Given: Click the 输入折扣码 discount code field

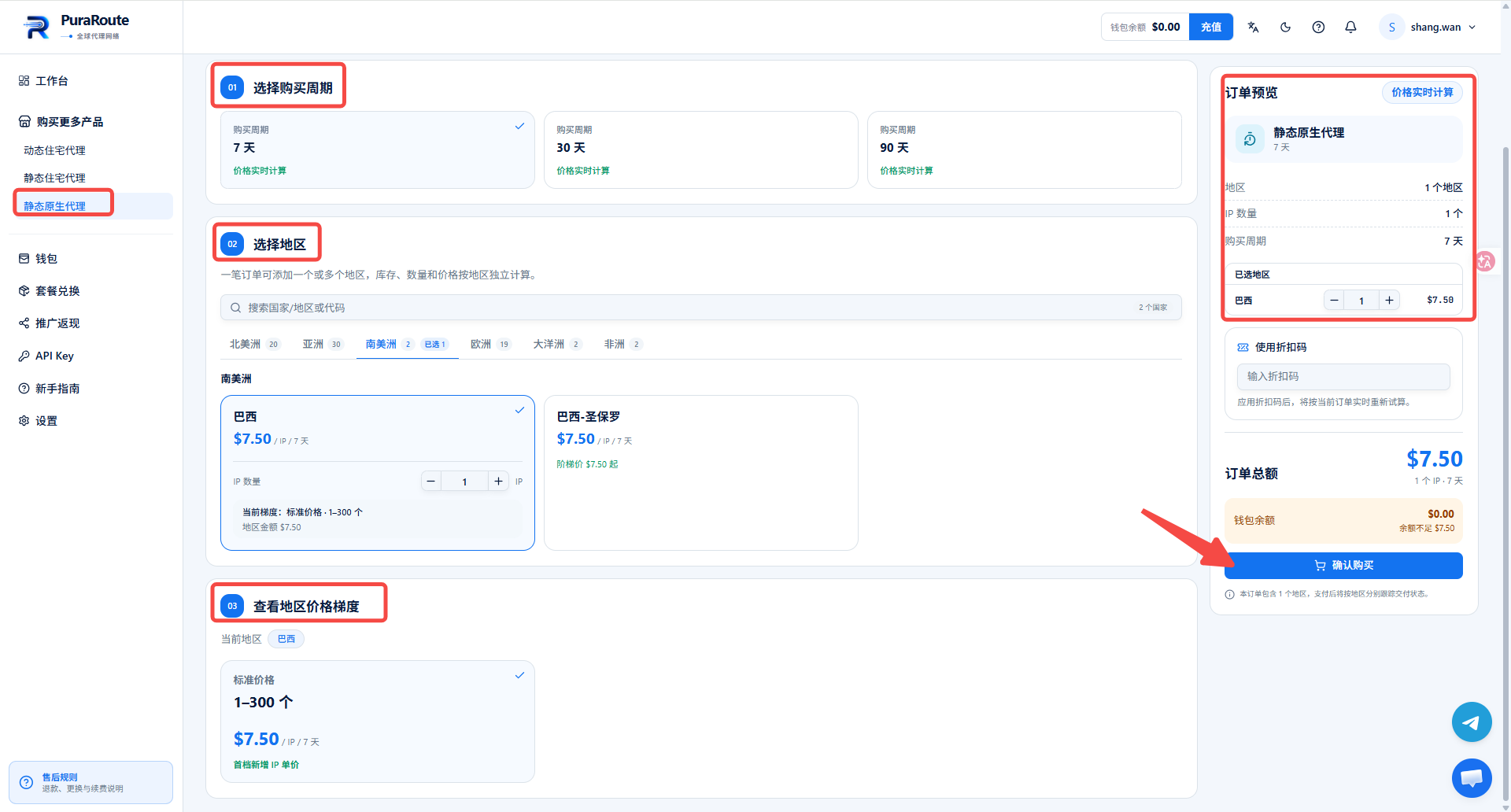Looking at the screenshot, I should pyautogui.click(x=1343, y=377).
